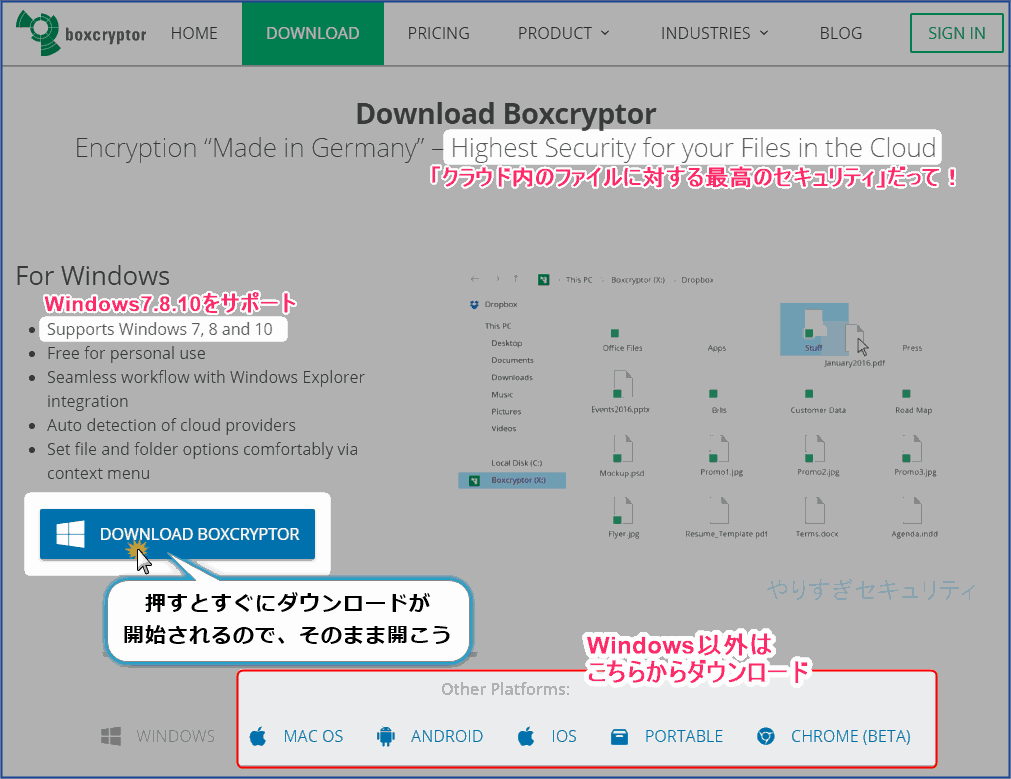Select the WINDOWS platform label

click(175, 736)
